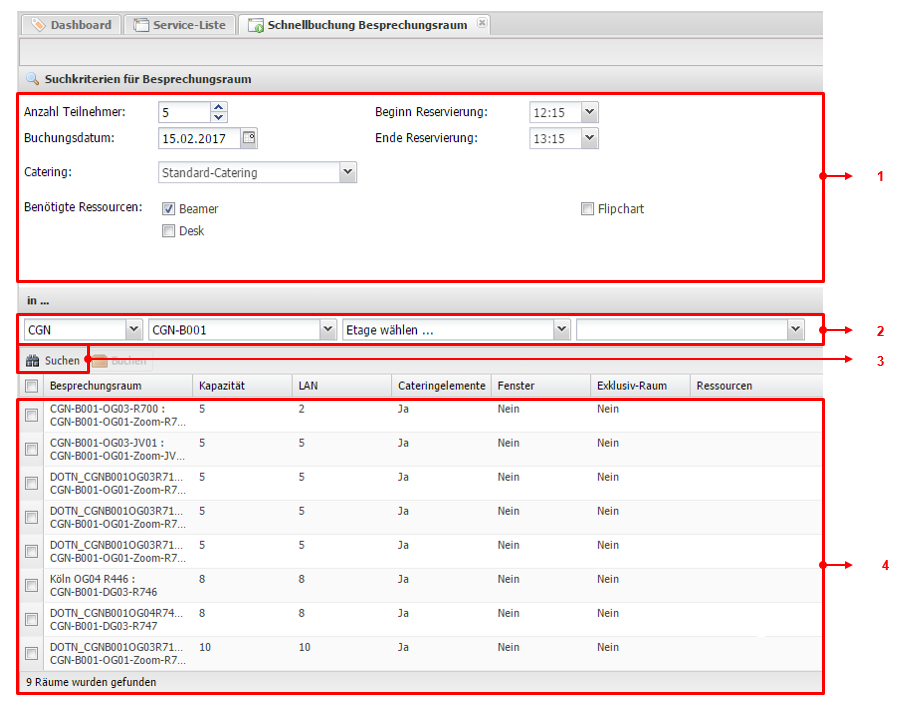
Task: Click the status text '9 Räume wurden gefunden'
Action: pos(91,682)
